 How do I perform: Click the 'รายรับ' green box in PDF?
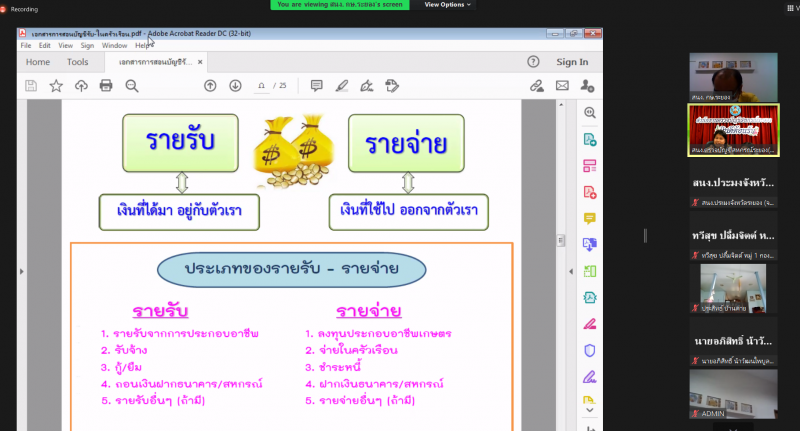pyautogui.click(x=180, y=143)
